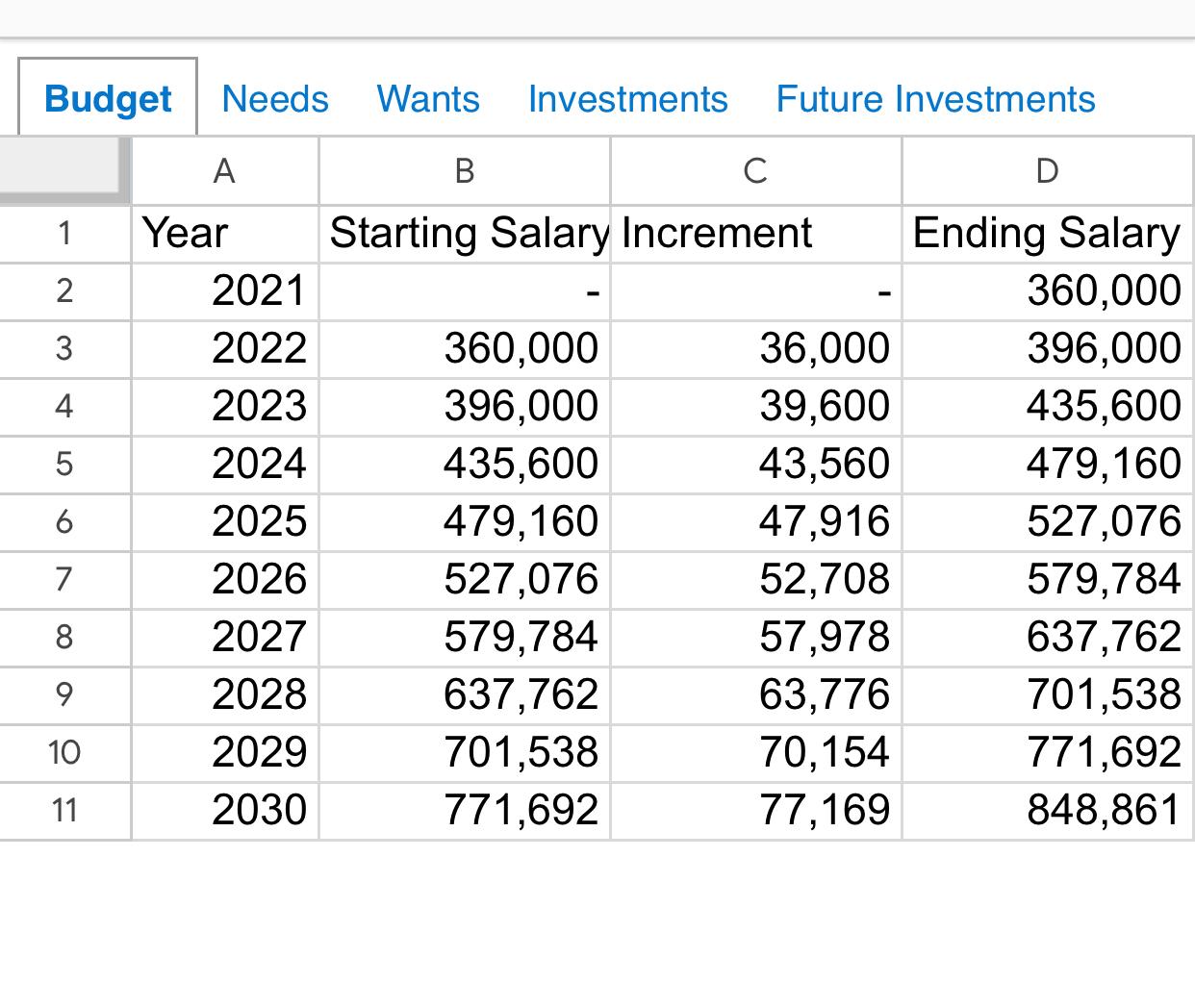
Task: Switch to the Budget tab
Action: point(108,99)
